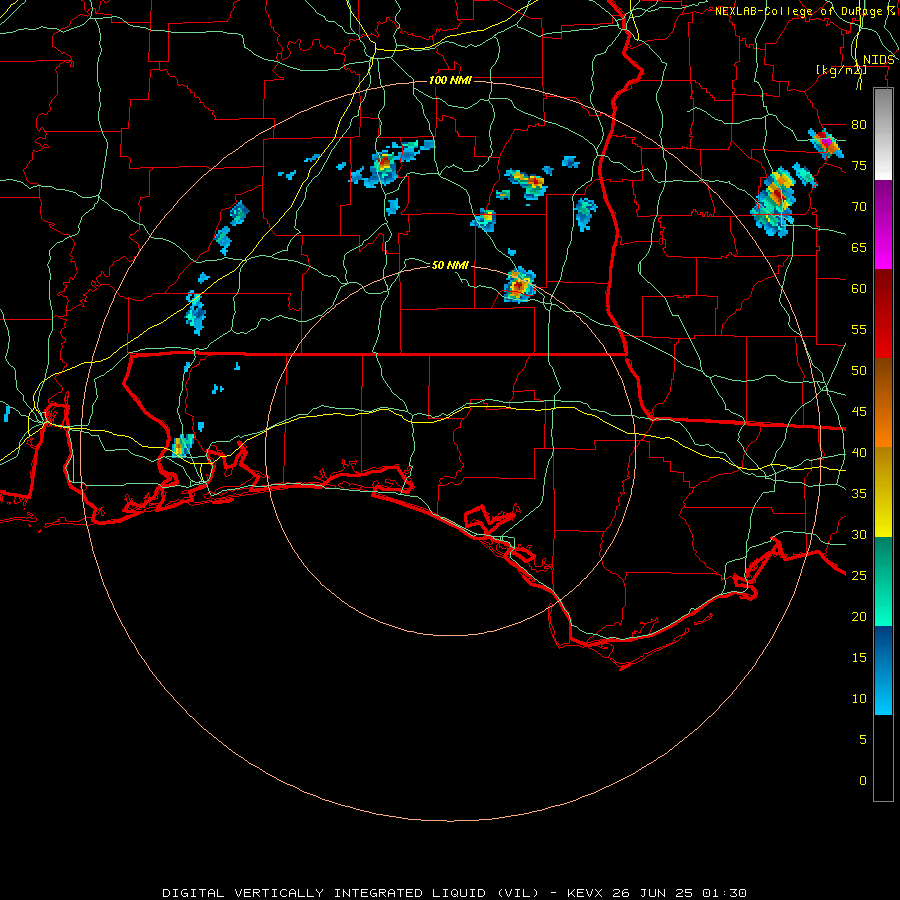The width and height of the screenshot is (900, 900).
Task: Pick the purple-magenta segment of the color bar
Action: tap(883, 224)
